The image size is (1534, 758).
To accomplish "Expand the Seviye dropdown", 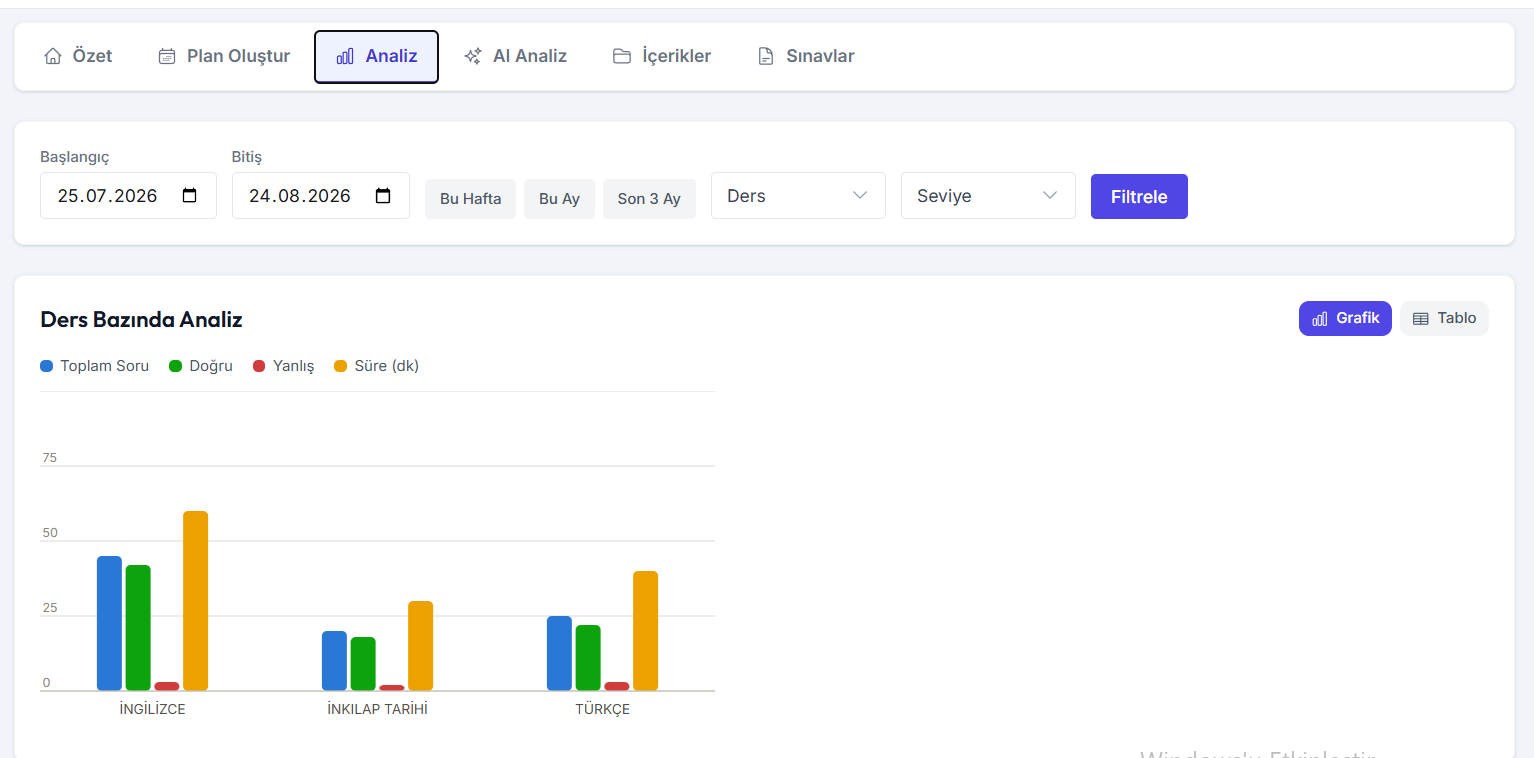I will click(988, 196).
